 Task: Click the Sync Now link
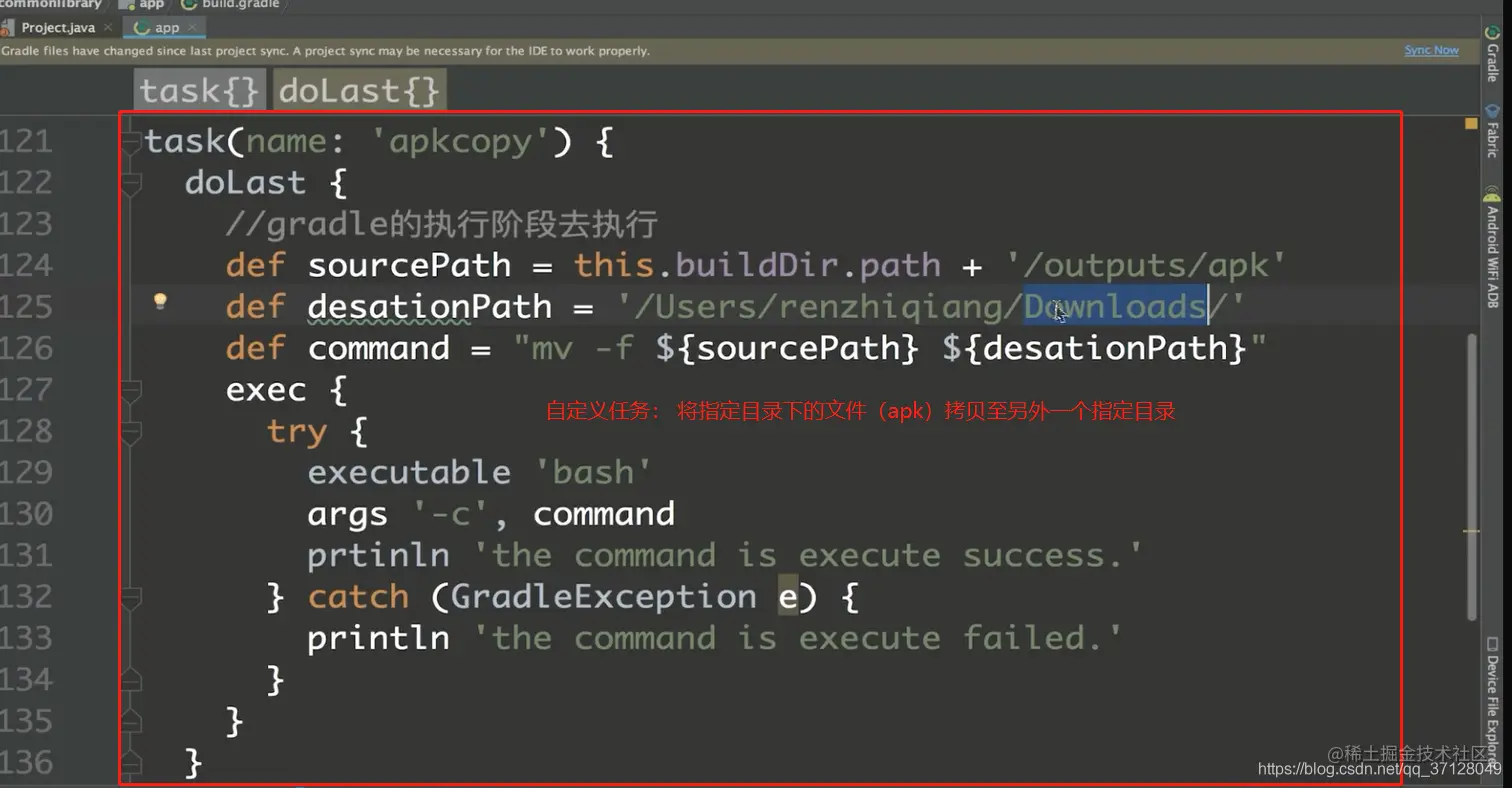(x=1431, y=50)
